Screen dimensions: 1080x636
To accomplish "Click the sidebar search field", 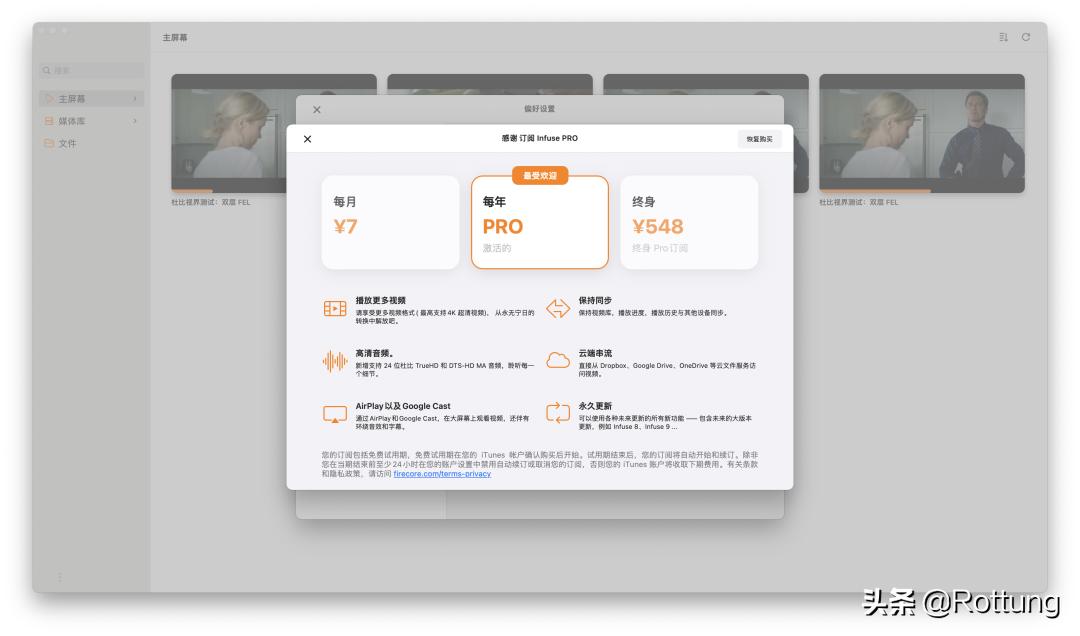I will [x=91, y=71].
